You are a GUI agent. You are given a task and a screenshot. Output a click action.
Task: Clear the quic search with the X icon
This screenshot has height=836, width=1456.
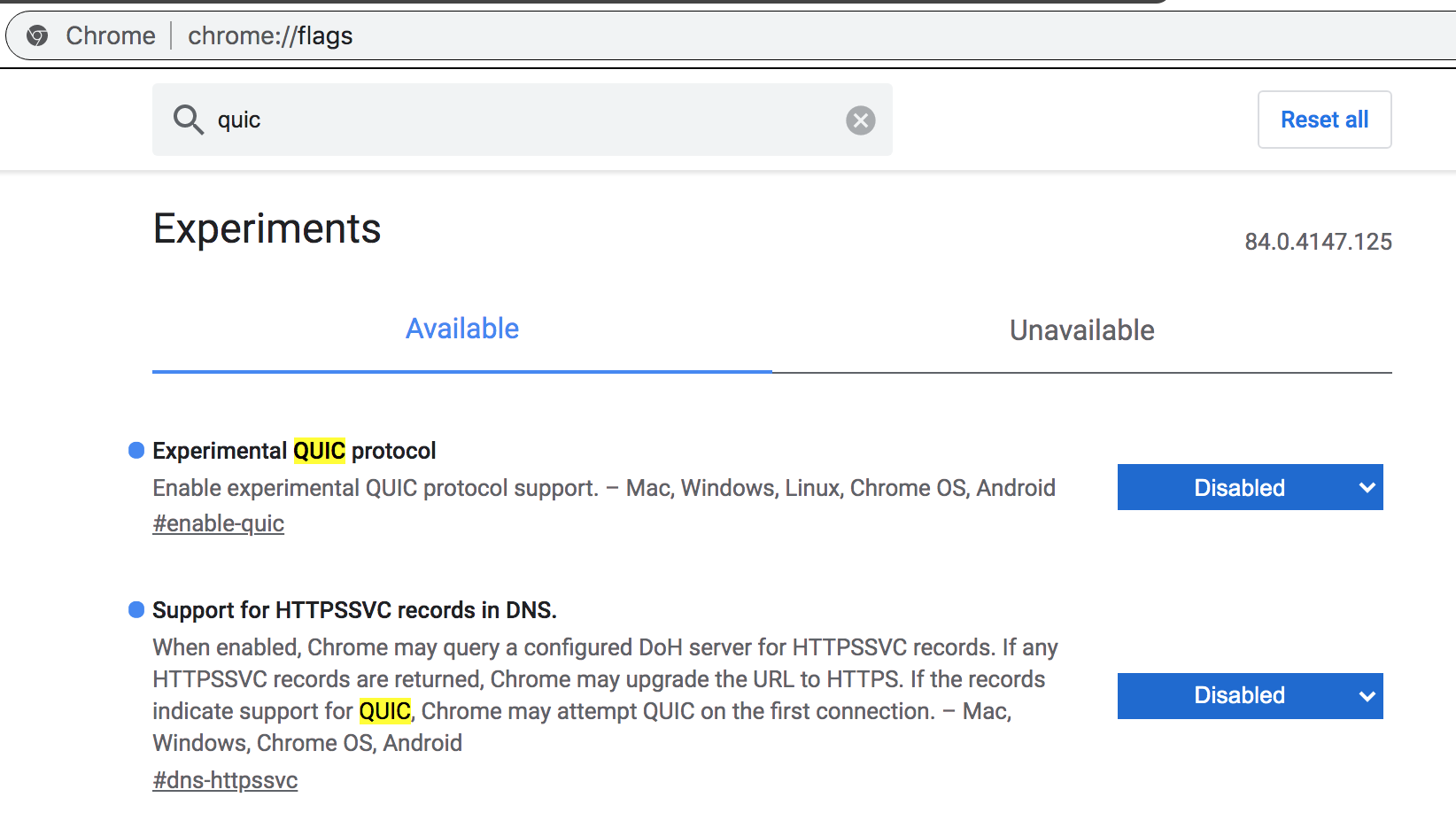860,120
